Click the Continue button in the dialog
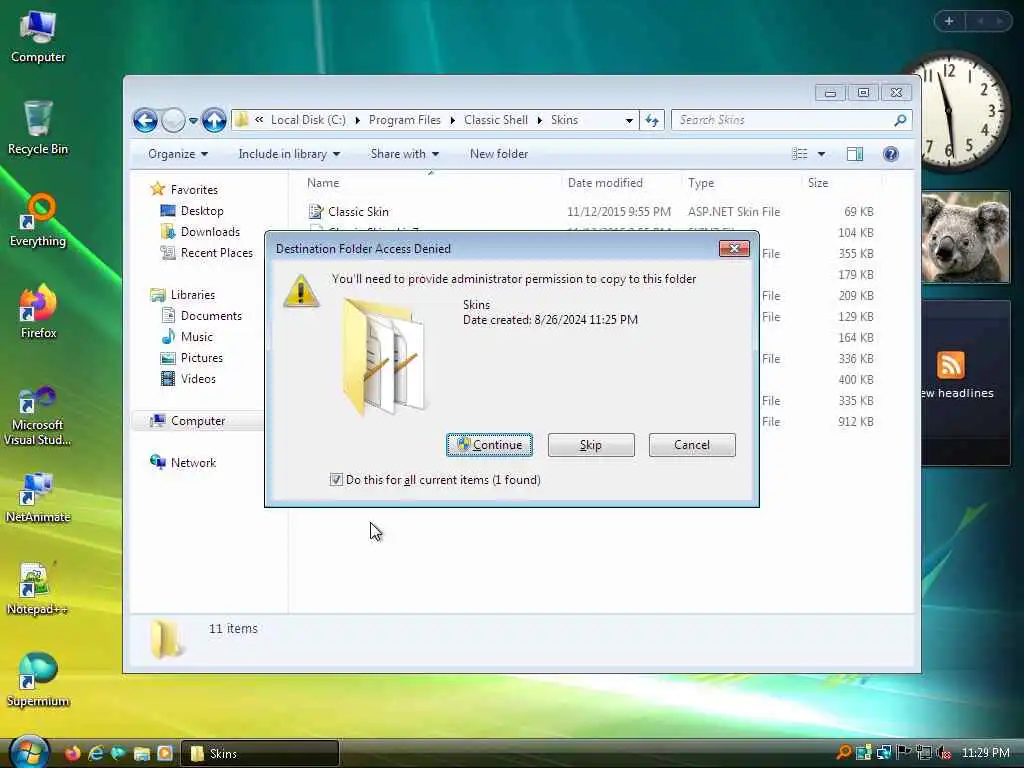This screenshot has width=1024, height=768. click(489, 445)
